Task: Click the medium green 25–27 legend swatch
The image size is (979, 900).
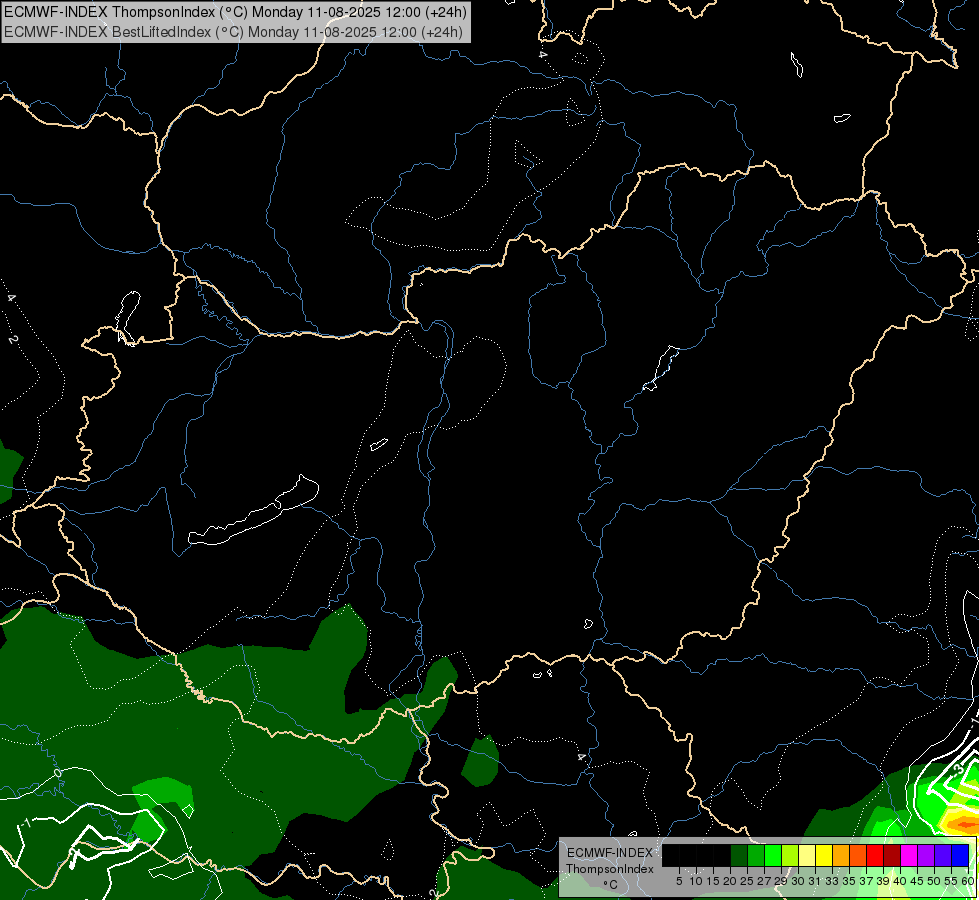Action: [x=756, y=855]
